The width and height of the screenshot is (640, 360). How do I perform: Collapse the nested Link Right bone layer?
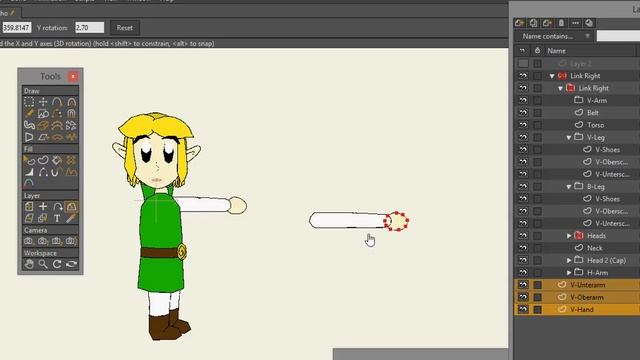point(560,88)
